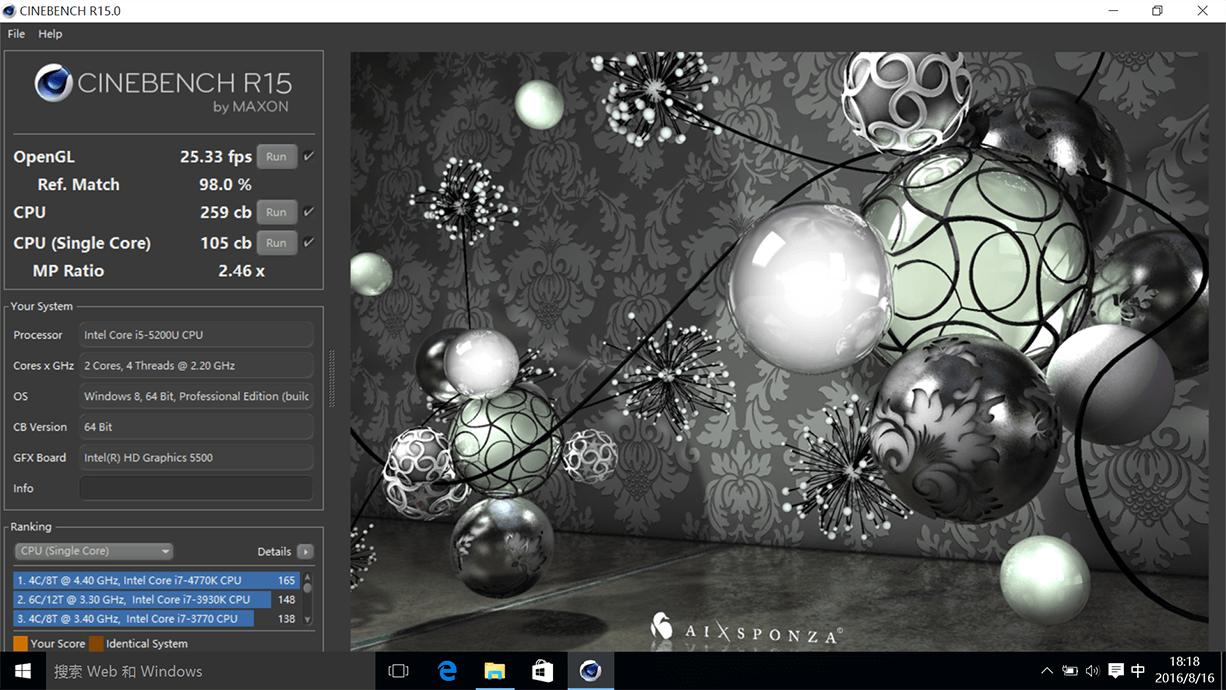Screen dimensions: 1226x690
Task: Open the CPU (Single Core) ranking dropdown
Action: pyautogui.click(x=93, y=551)
